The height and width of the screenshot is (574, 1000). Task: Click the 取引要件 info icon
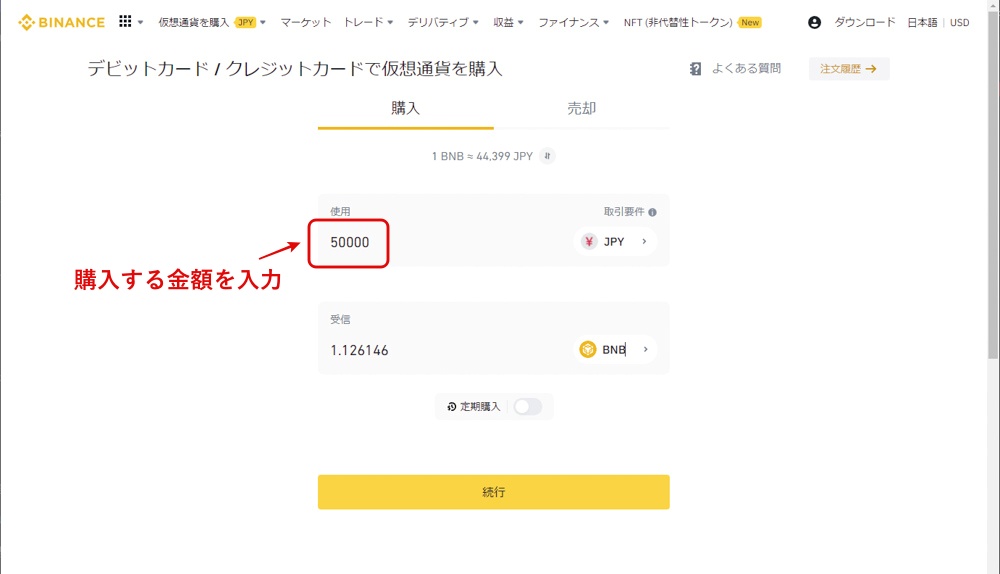[x=652, y=212]
